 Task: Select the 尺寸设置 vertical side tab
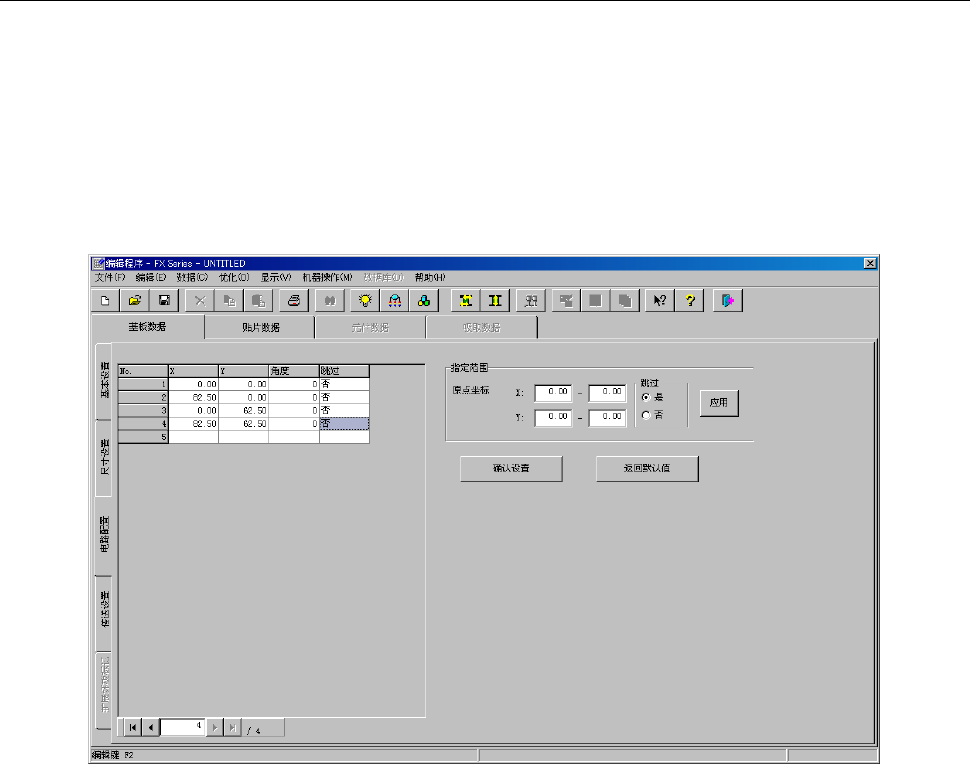[x=105, y=458]
